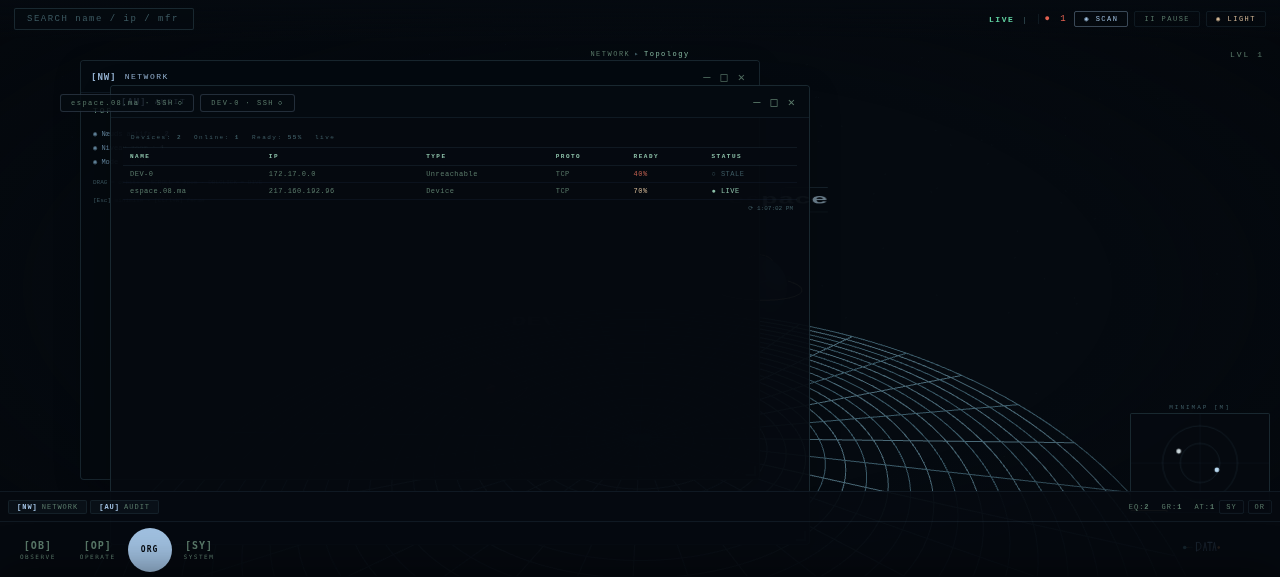Toggle LIGHT theme mode
Viewport: 1280px width, 577px height.
1236,19
